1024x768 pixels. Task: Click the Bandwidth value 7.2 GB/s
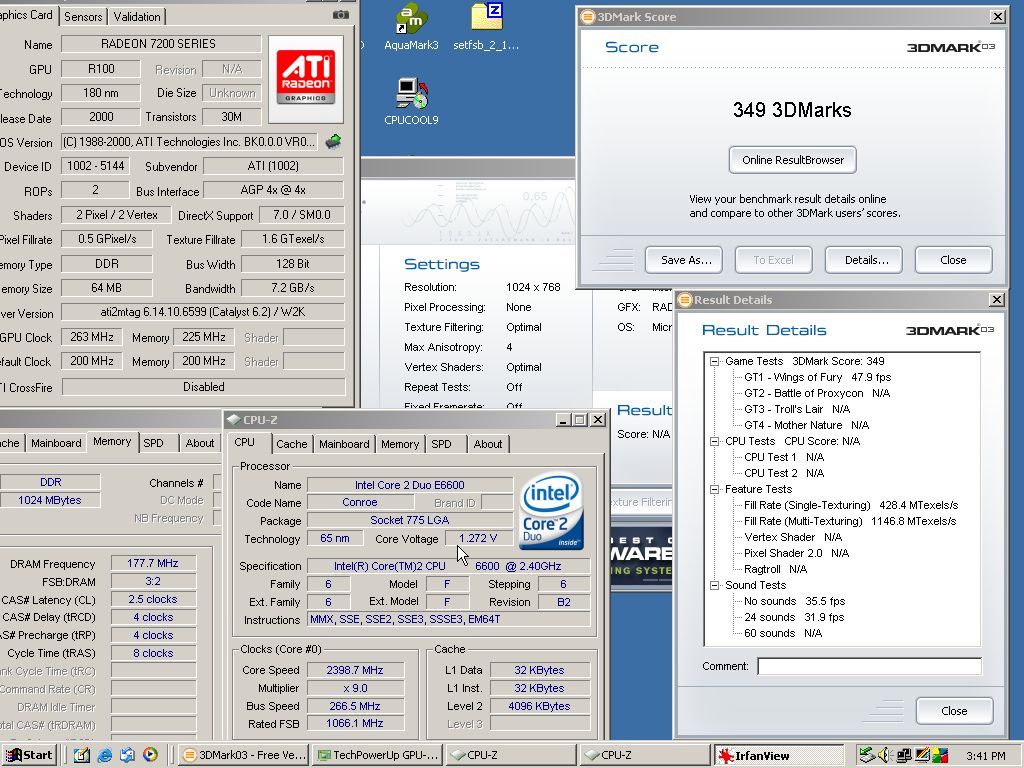click(293, 288)
